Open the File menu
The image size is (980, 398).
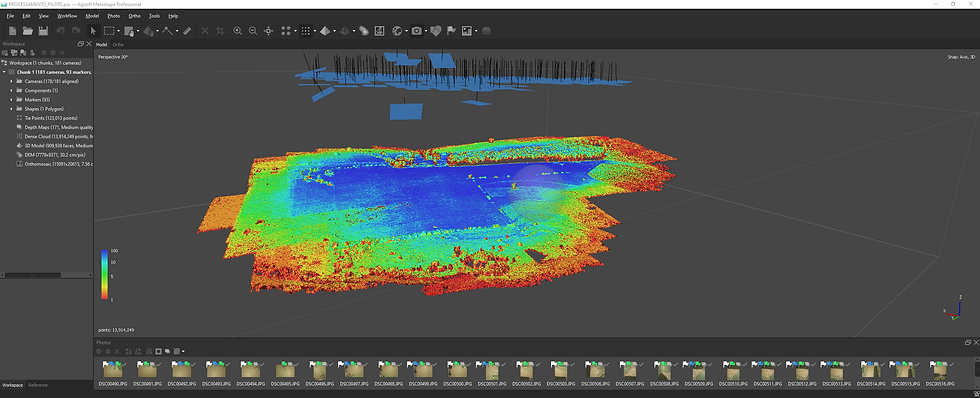10,16
